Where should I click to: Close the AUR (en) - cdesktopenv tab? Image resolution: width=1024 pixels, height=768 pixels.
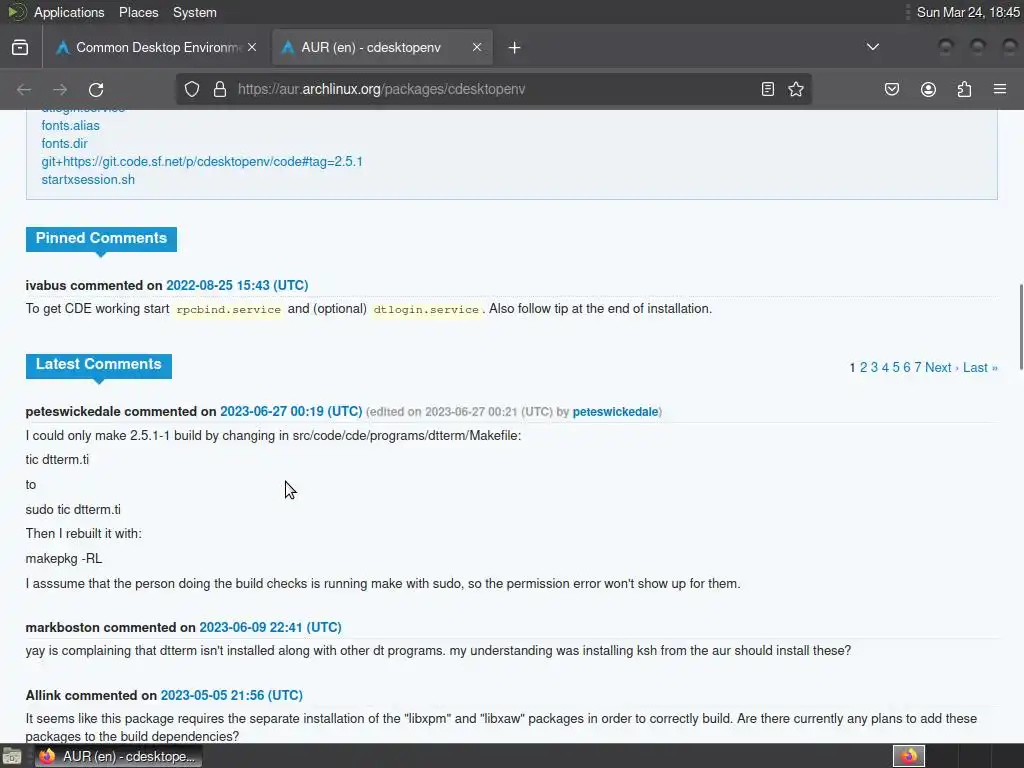coord(477,48)
